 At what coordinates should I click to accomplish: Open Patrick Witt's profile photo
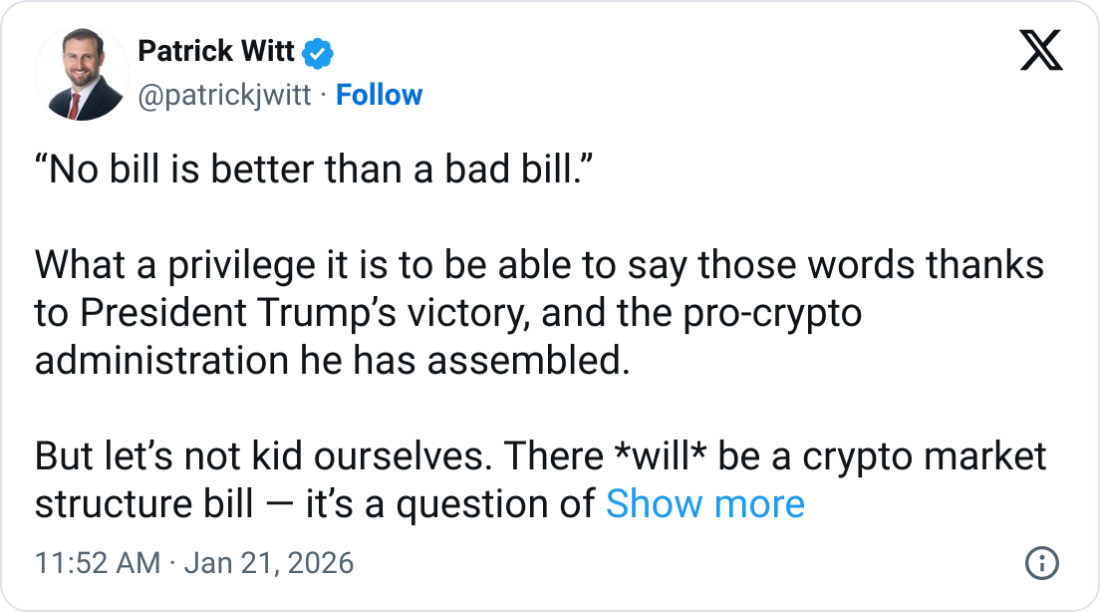tap(82, 73)
